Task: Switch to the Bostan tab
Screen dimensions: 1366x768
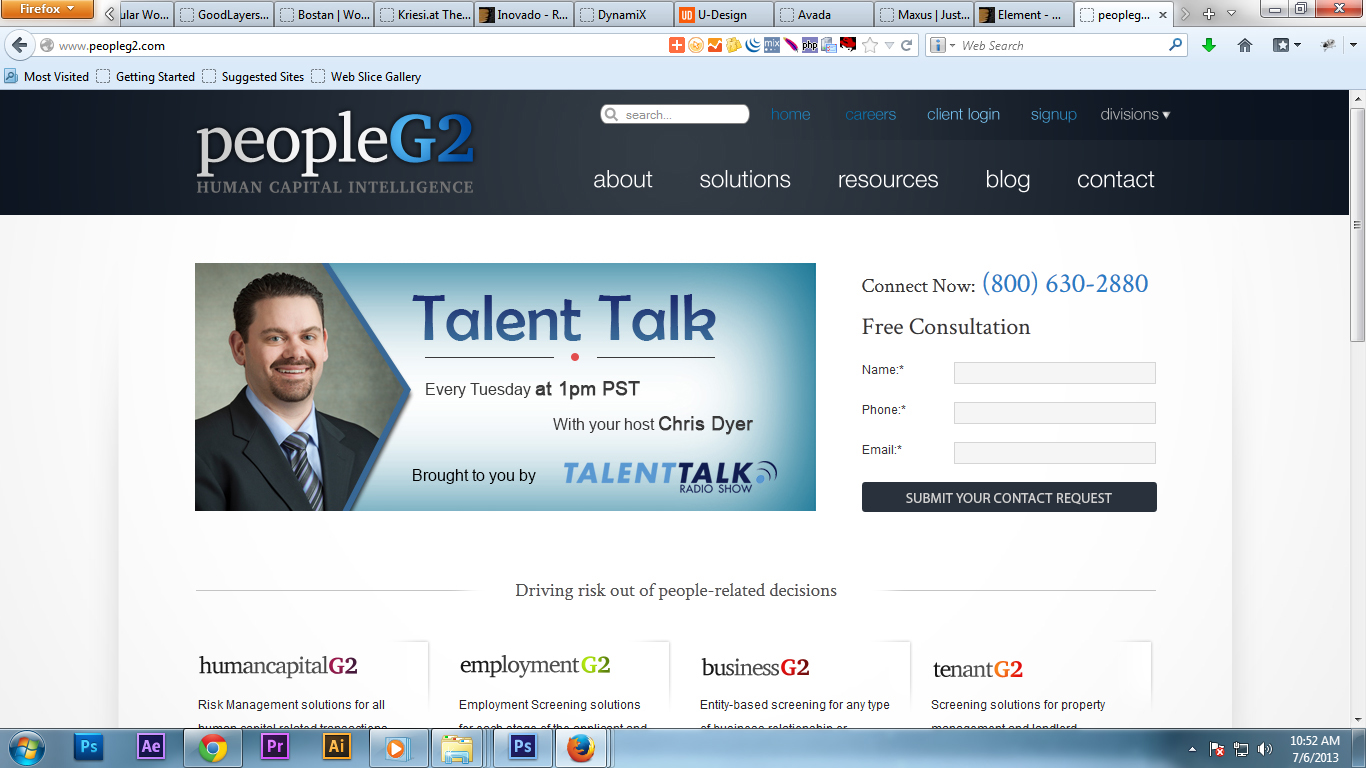Action: point(324,15)
